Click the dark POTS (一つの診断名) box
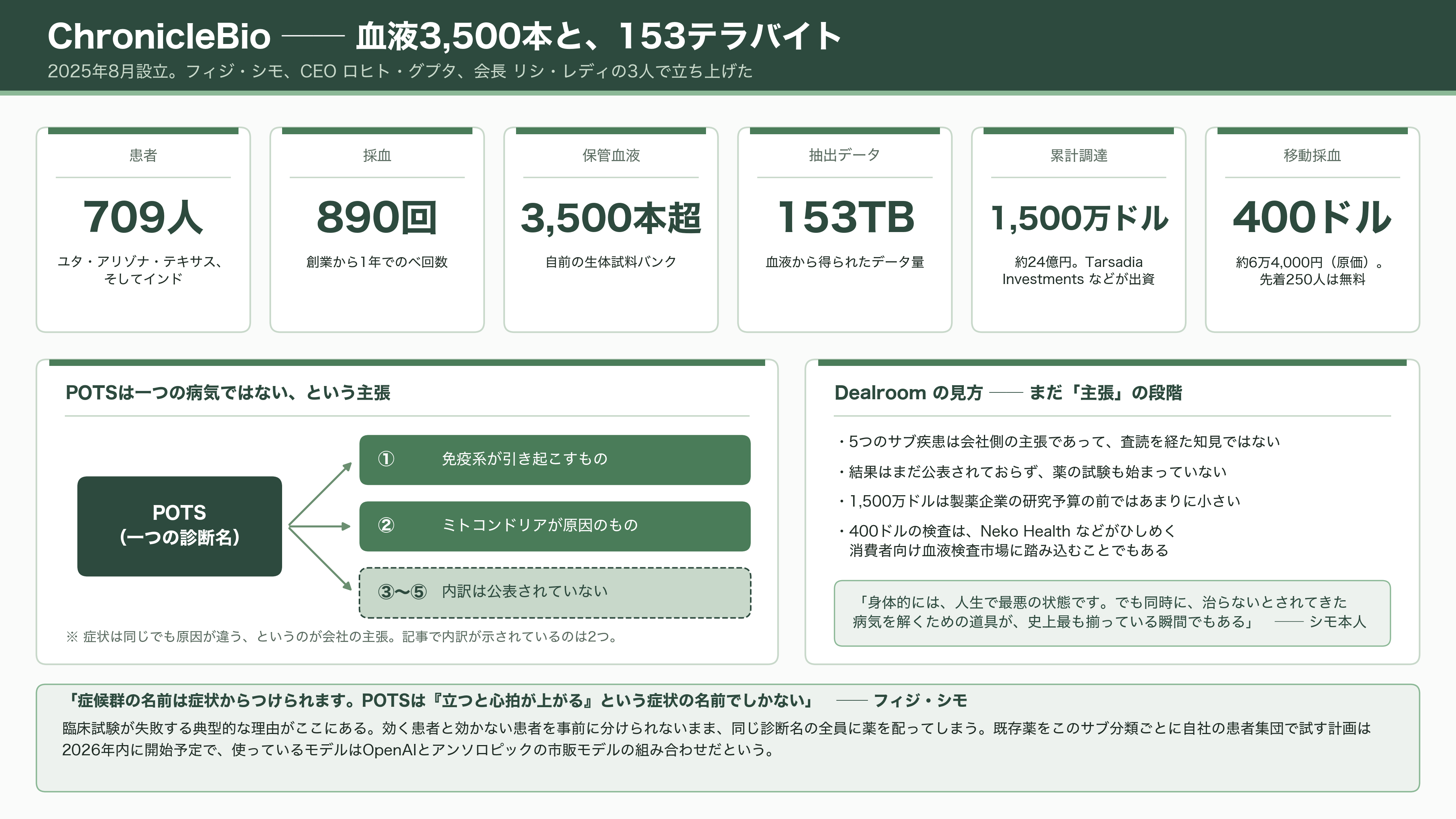This screenshot has height=819, width=1456. click(180, 526)
